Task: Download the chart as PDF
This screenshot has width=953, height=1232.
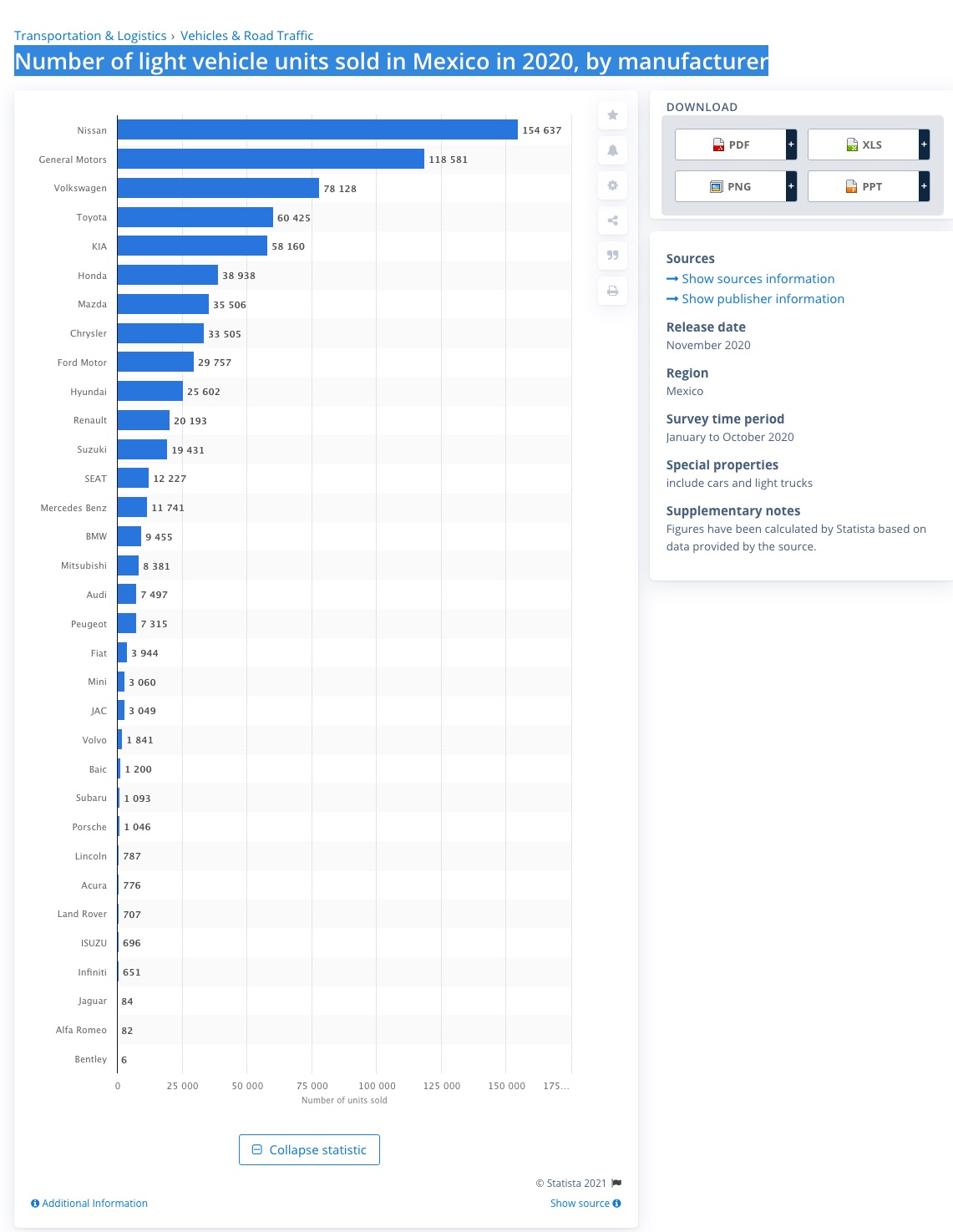Action: tap(731, 144)
